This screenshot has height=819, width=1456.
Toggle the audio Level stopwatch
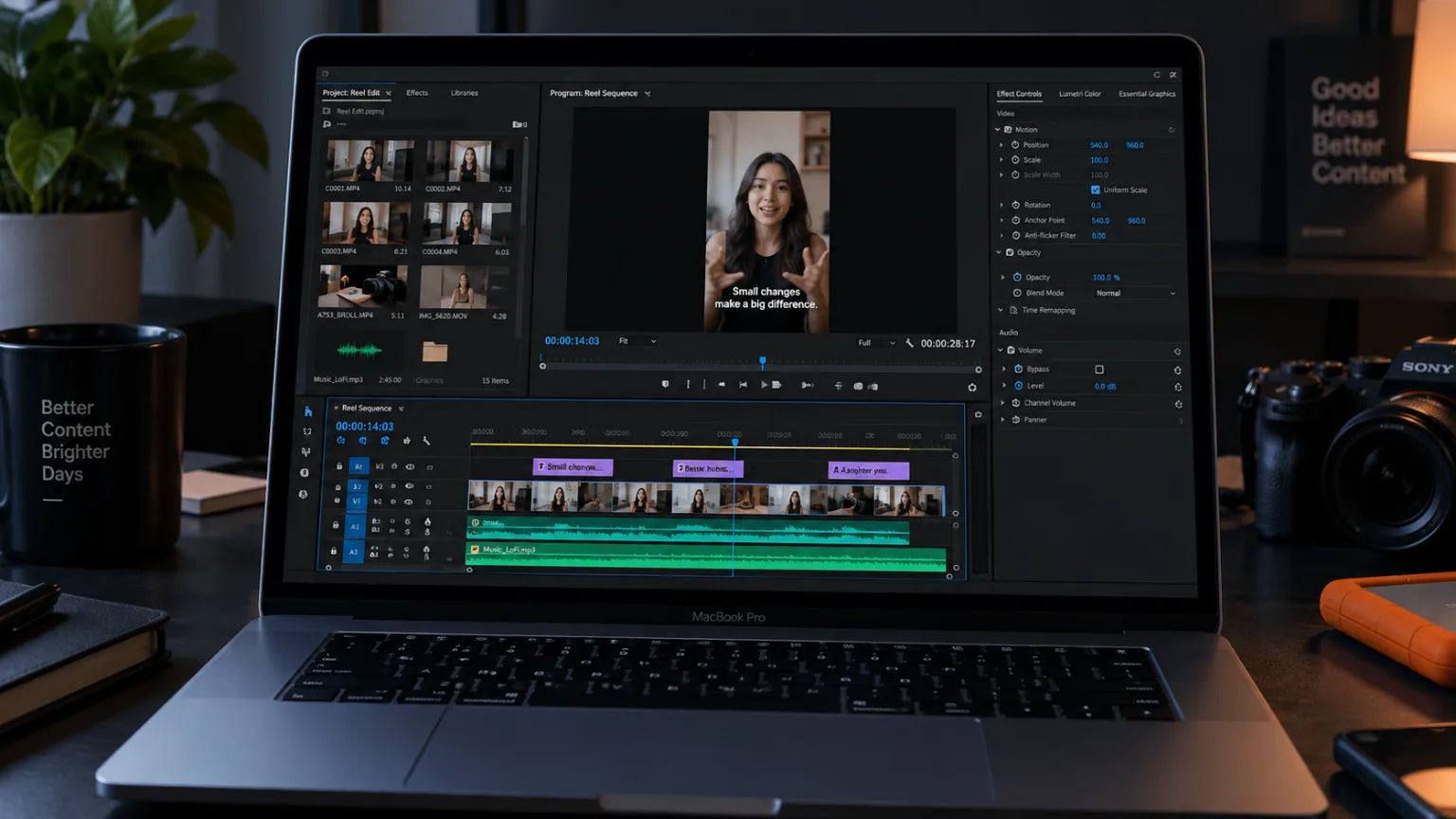1019,386
